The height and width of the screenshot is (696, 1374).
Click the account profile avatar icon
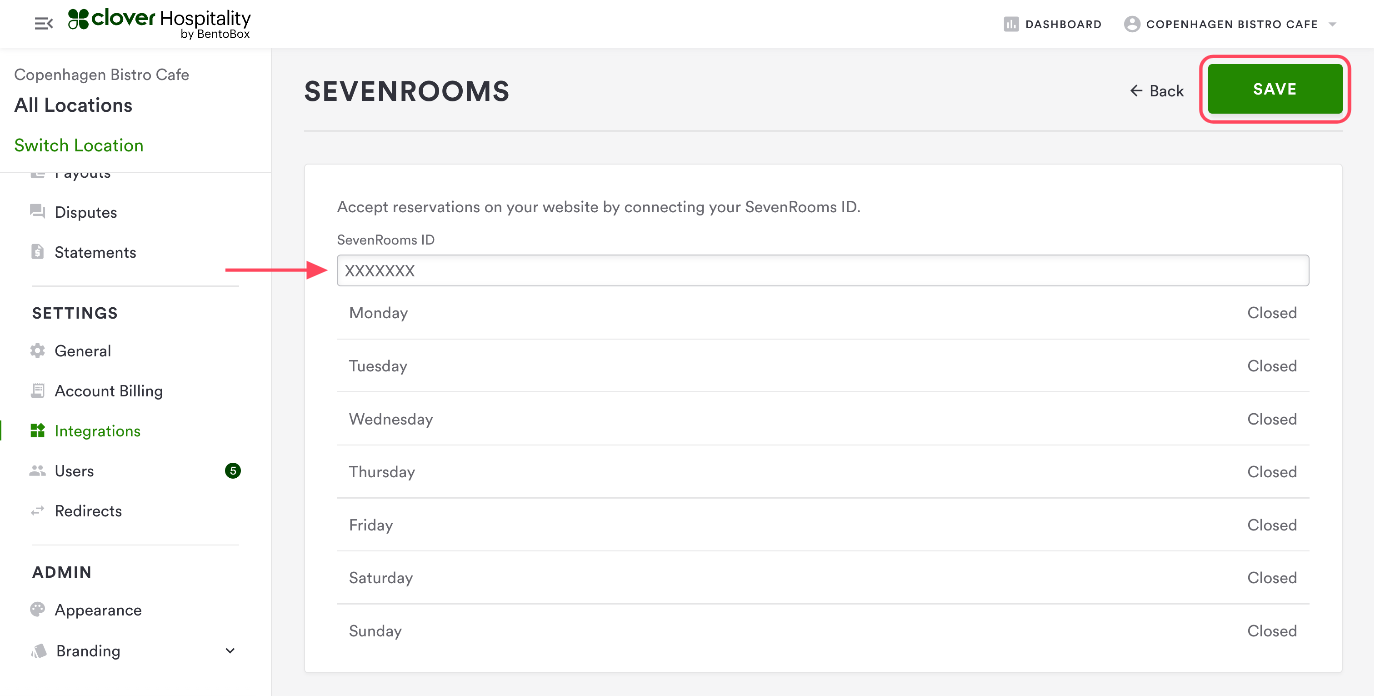pyautogui.click(x=1132, y=24)
